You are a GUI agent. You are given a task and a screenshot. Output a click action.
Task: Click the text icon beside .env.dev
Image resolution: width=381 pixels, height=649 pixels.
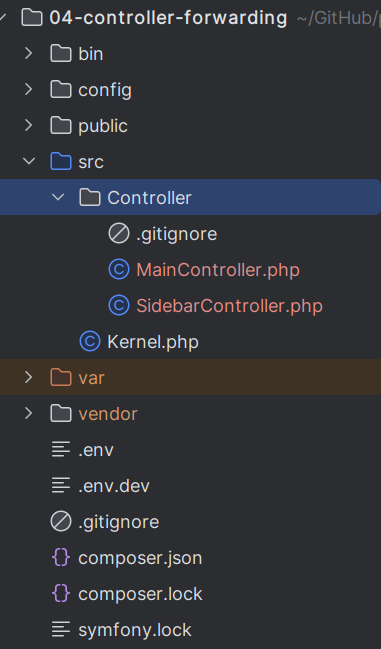(61, 486)
